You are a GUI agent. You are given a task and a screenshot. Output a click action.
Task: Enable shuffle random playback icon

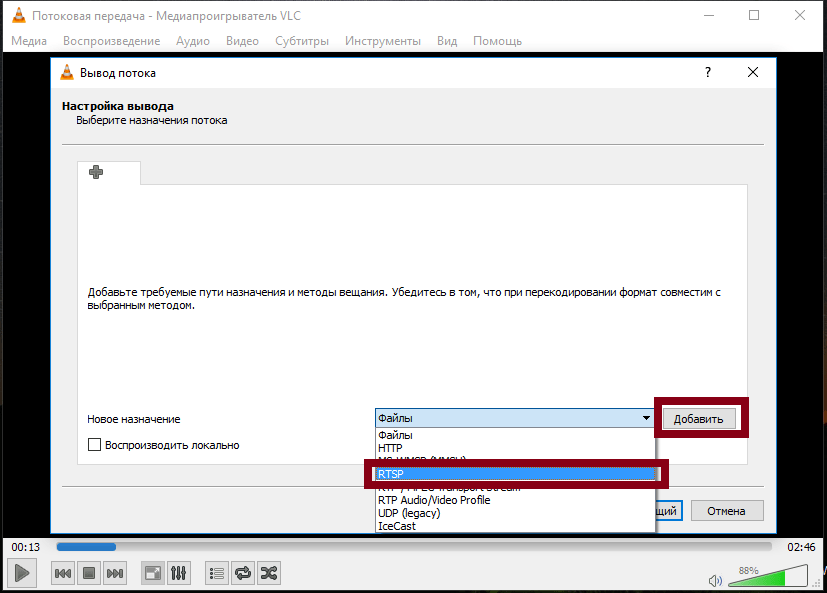pyautogui.click(x=269, y=573)
